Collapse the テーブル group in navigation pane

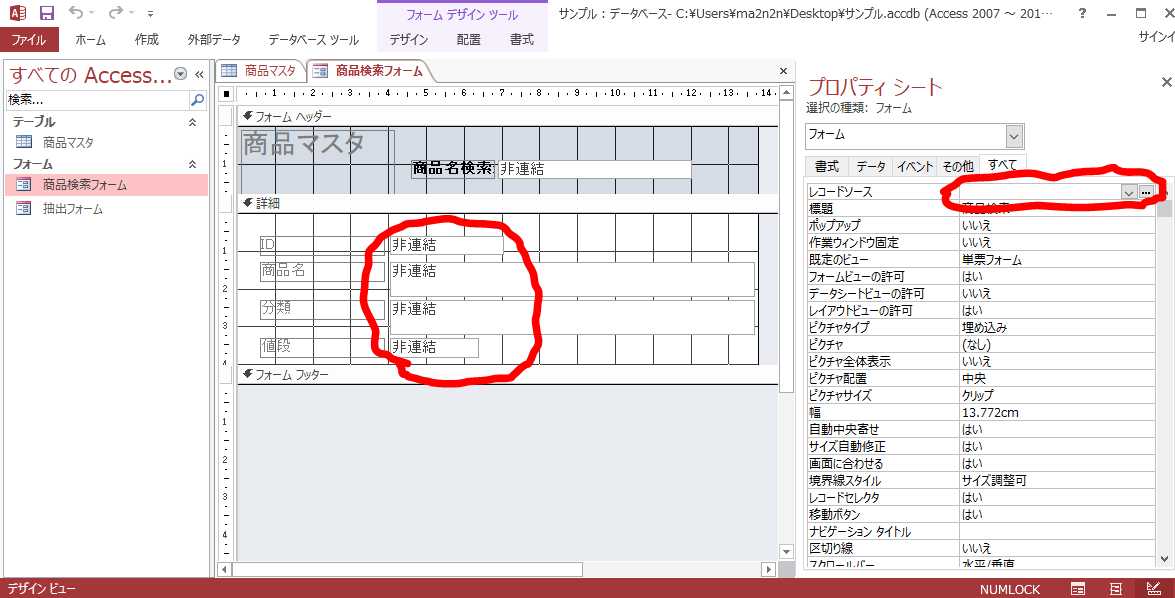click(193, 122)
